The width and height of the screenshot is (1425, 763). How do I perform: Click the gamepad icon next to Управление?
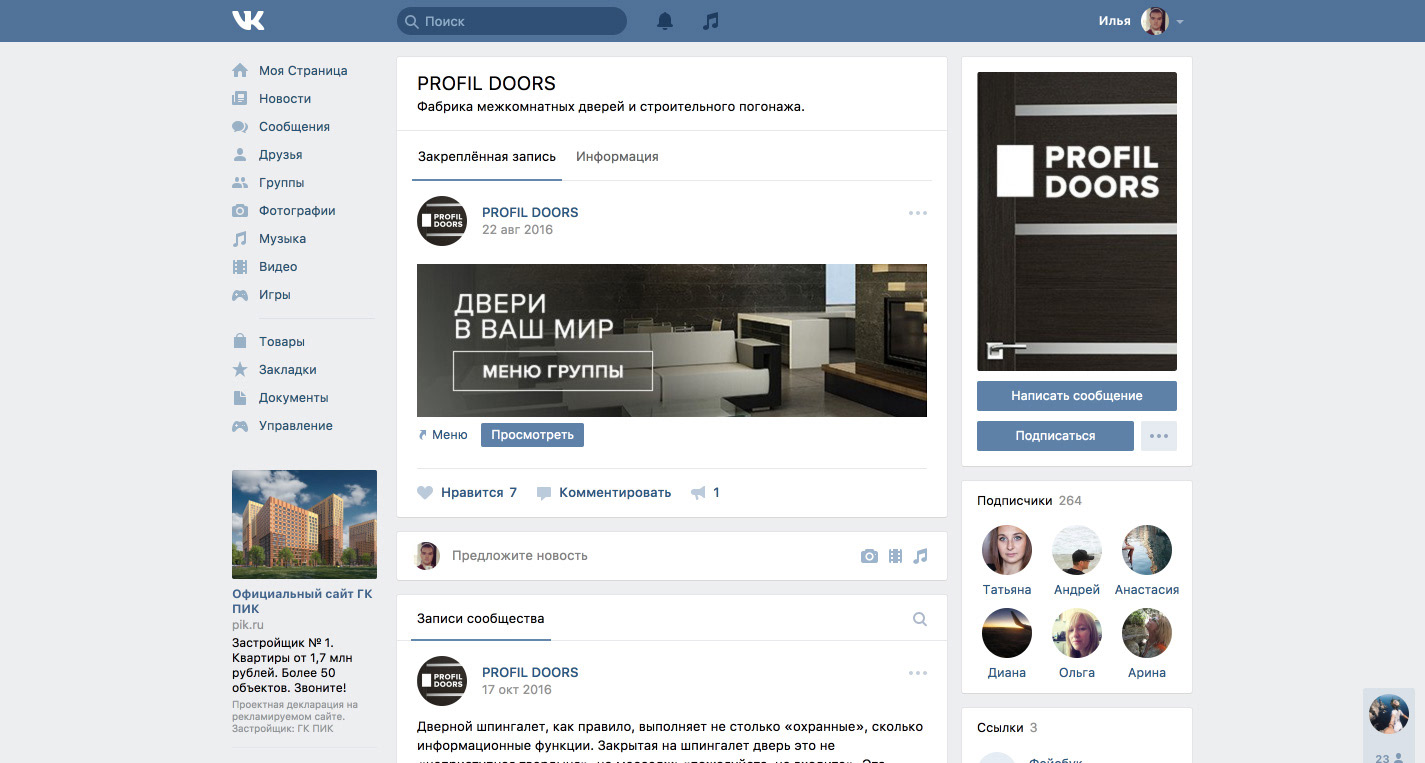(240, 426)
